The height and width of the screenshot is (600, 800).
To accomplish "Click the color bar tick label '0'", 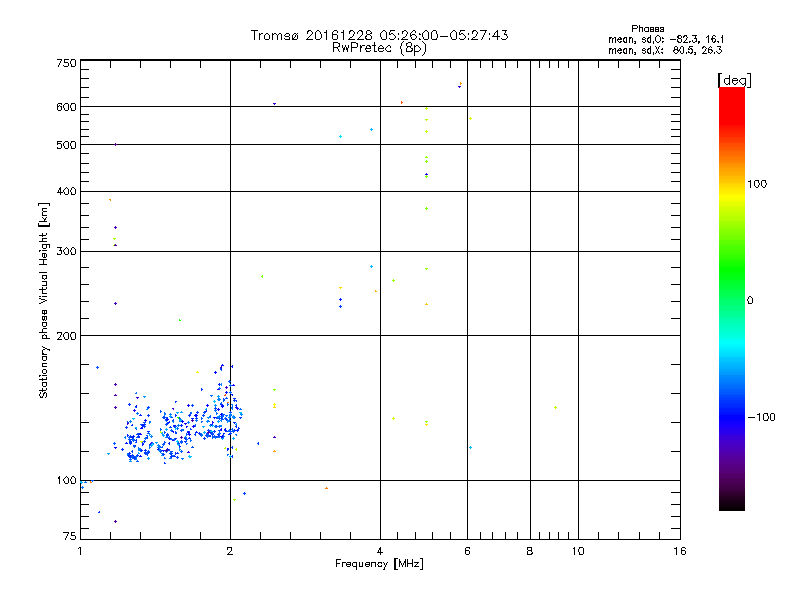I will pos(749,301).
